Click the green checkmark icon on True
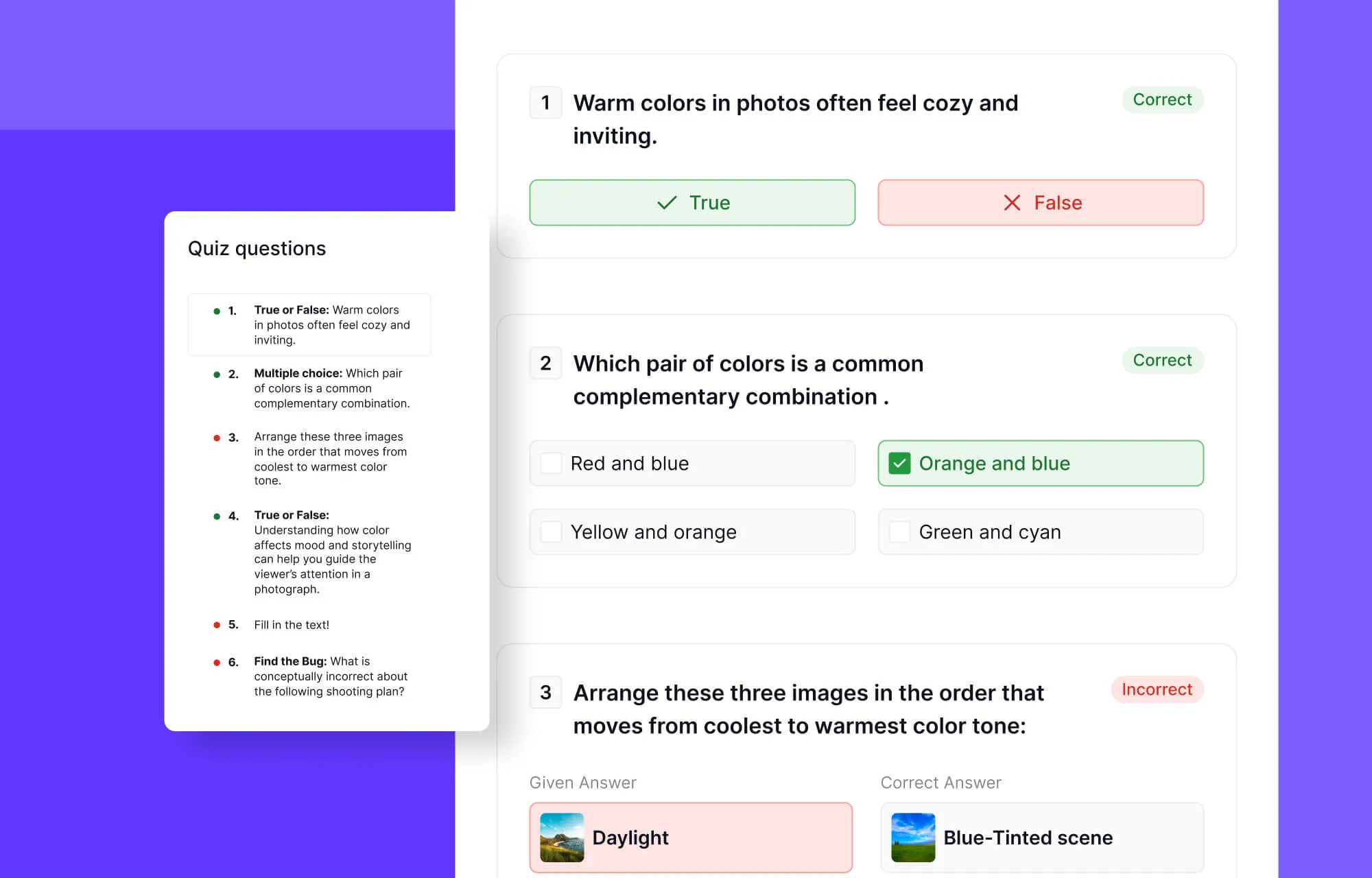Viewport: 1372px width, 878px height. pos(667,203)
